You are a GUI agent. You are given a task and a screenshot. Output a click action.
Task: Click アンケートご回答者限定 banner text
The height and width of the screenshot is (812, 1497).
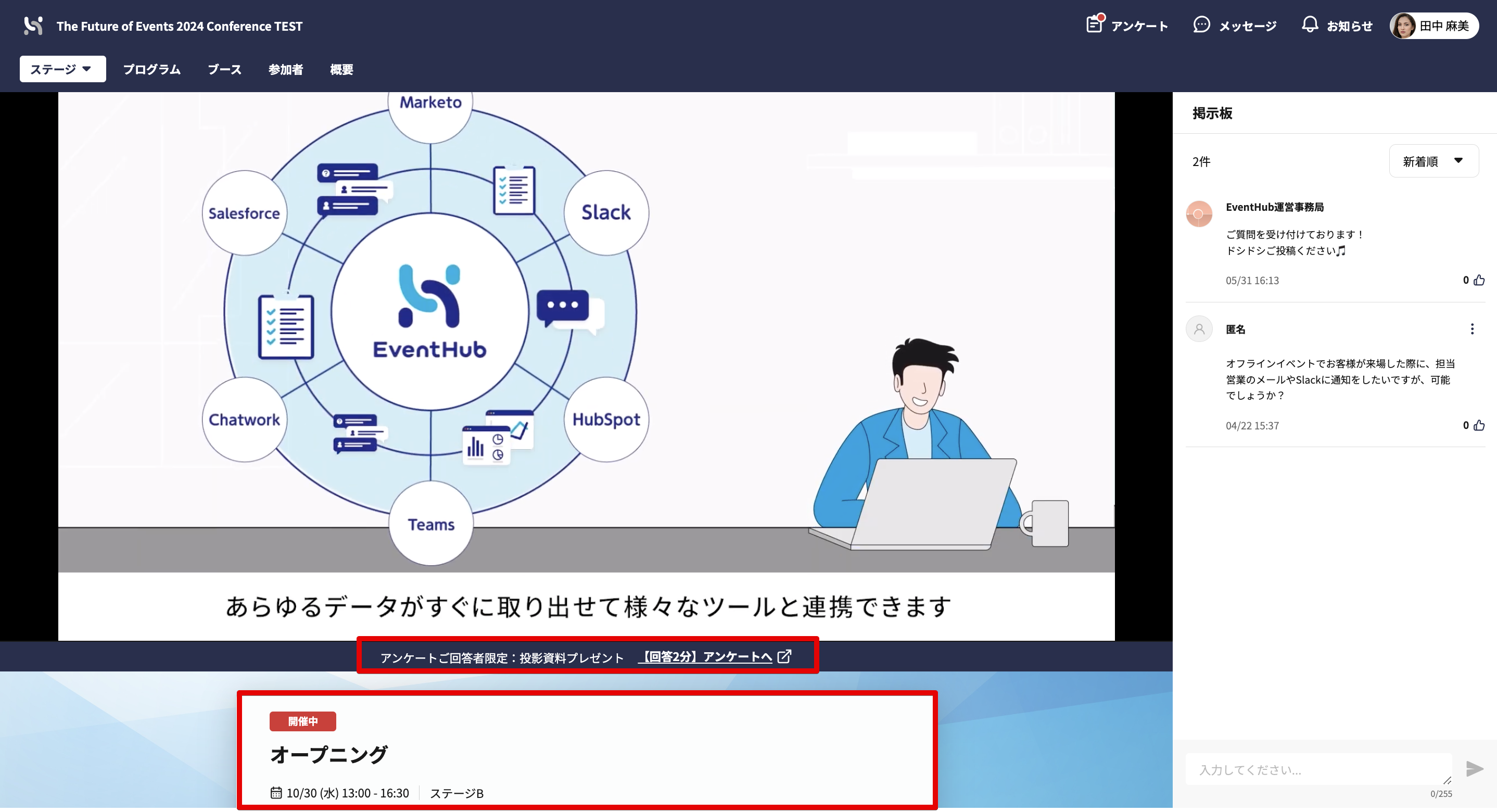[x=502, y=657]
